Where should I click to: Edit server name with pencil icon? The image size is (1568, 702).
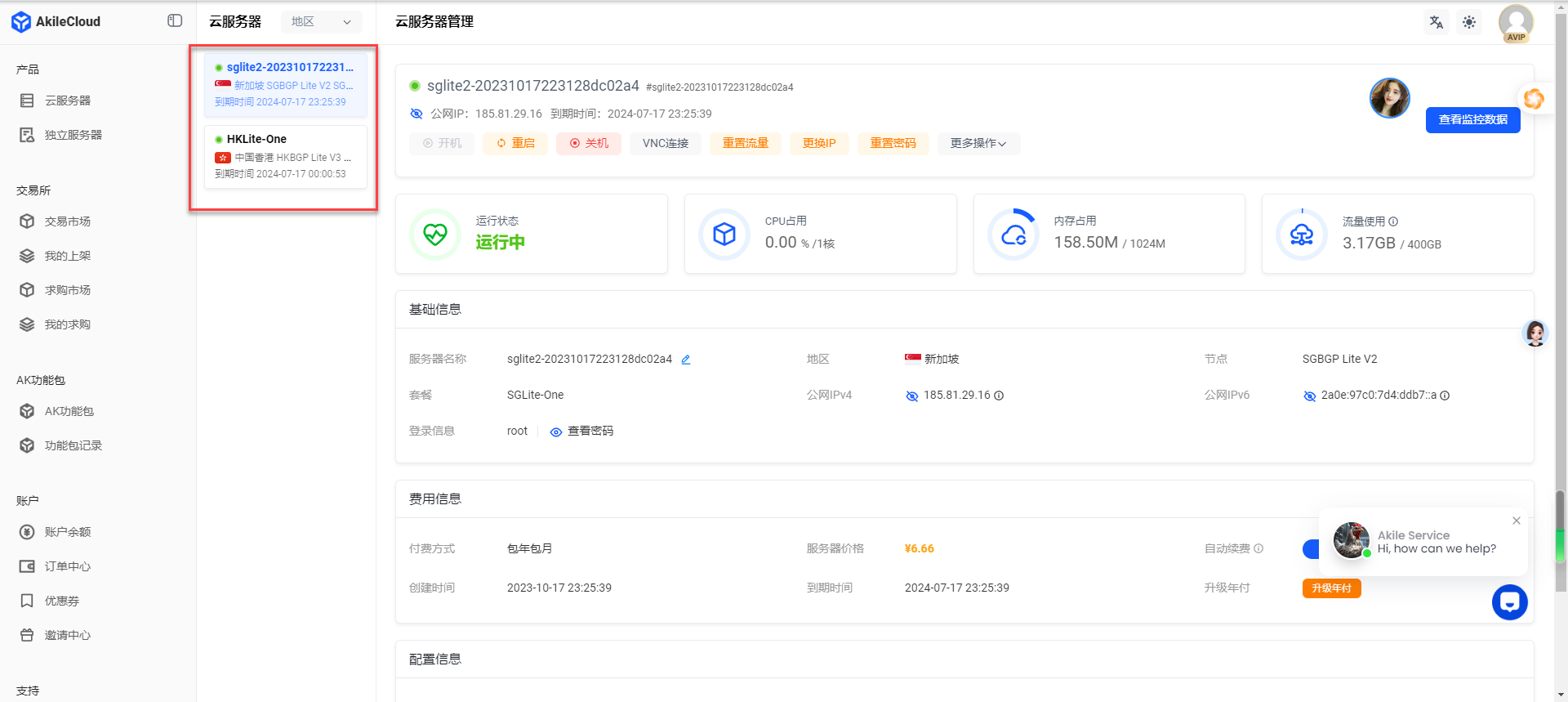click(x=686, y=360)
